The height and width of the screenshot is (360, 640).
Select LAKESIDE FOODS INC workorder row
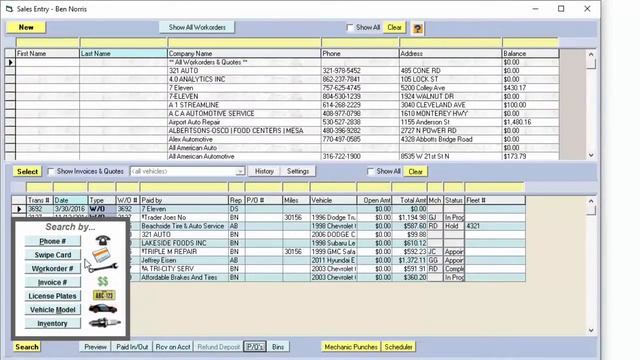[x=327, y=243]
